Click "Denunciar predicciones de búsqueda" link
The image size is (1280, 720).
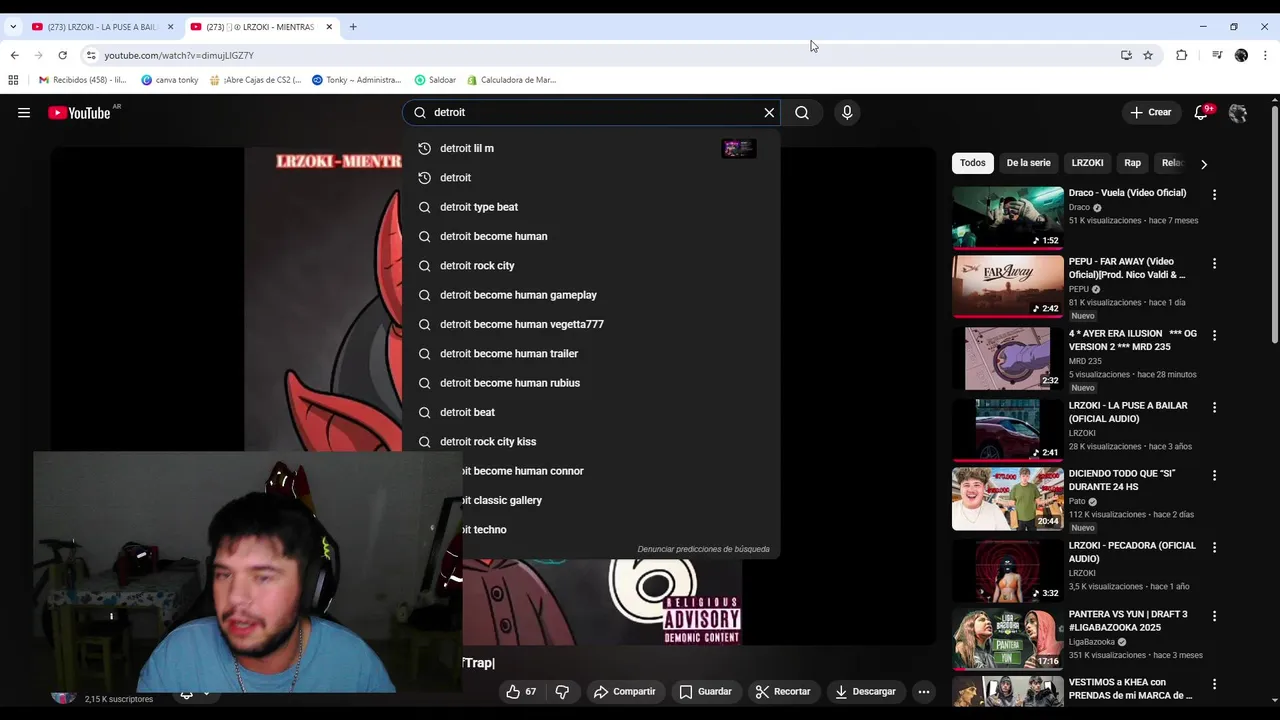(703, 549)
